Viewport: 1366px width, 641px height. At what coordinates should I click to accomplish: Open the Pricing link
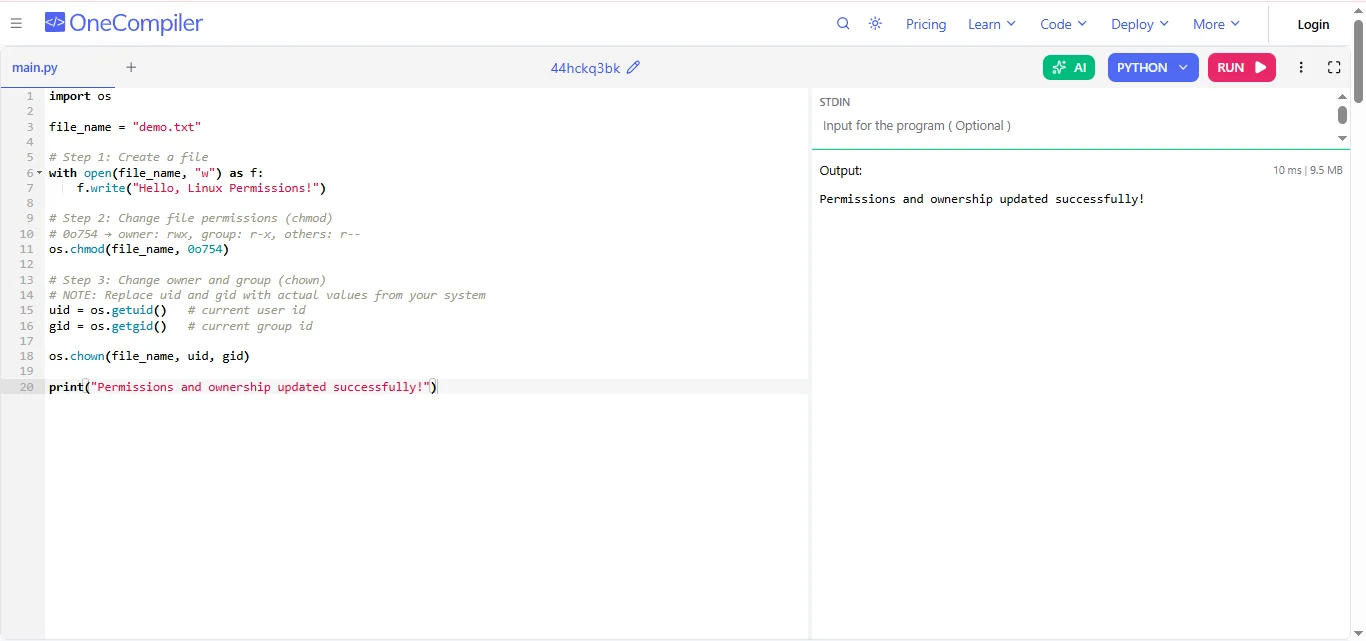click(x=926, y=24)
